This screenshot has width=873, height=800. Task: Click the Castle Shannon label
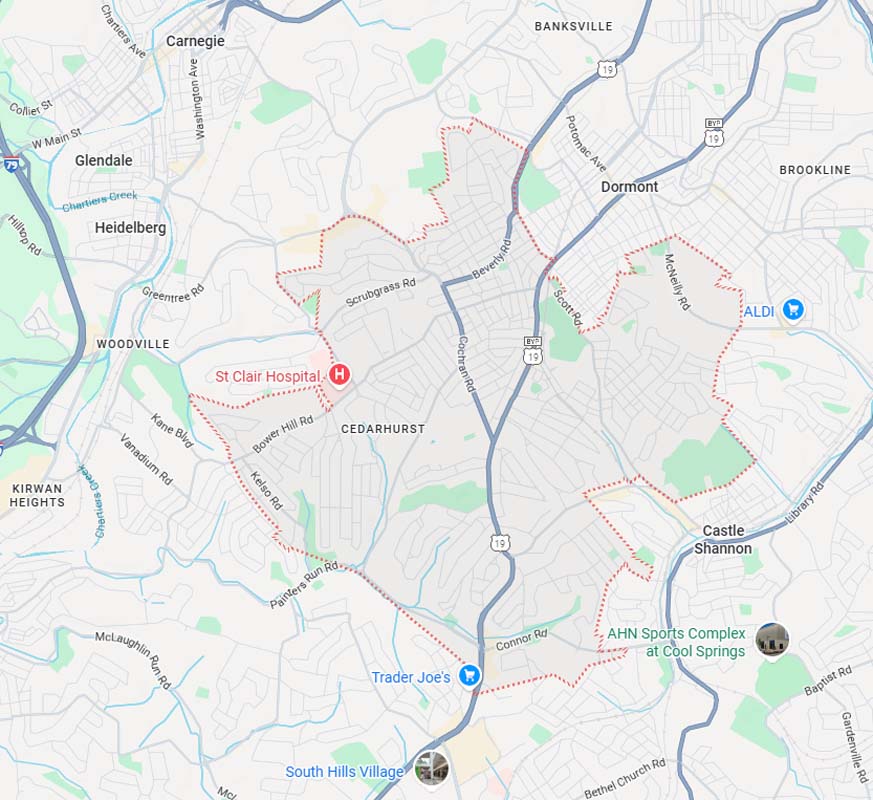pos(723,539)
